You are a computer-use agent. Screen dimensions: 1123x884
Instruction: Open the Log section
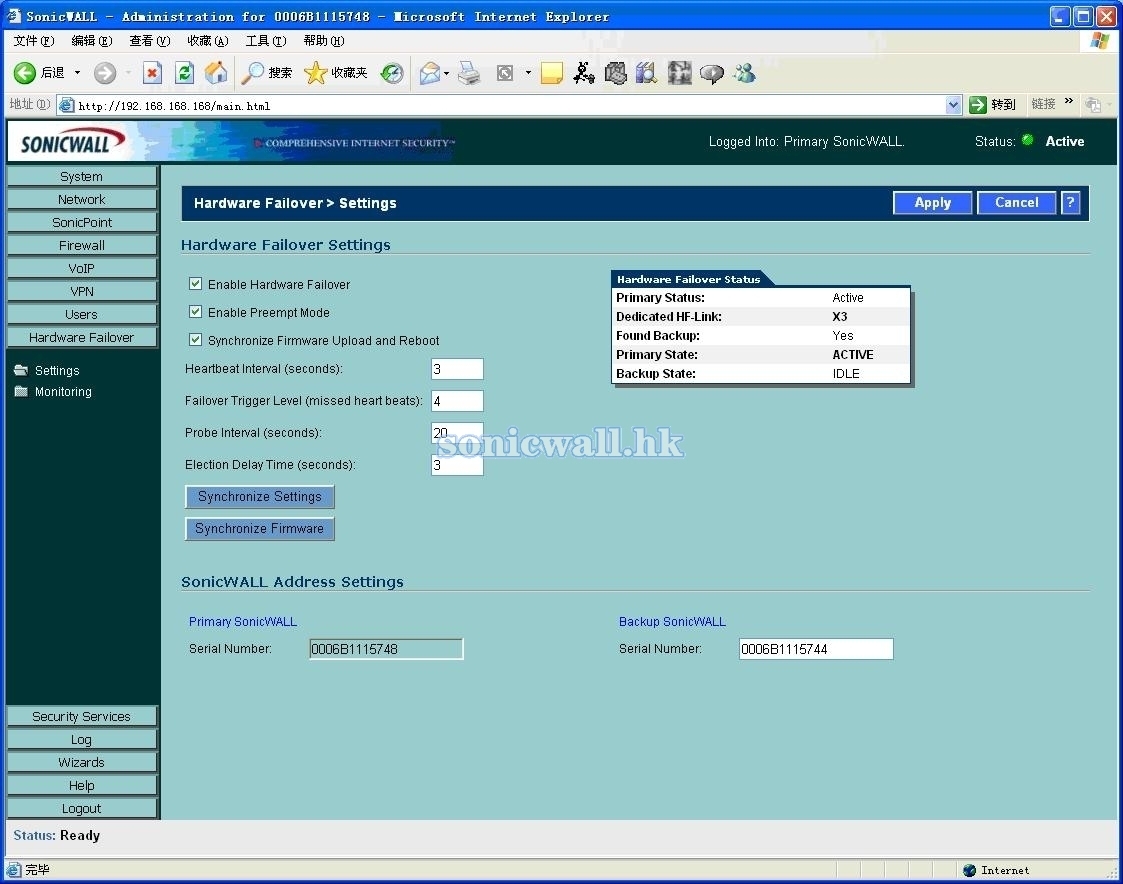[82, 739]
